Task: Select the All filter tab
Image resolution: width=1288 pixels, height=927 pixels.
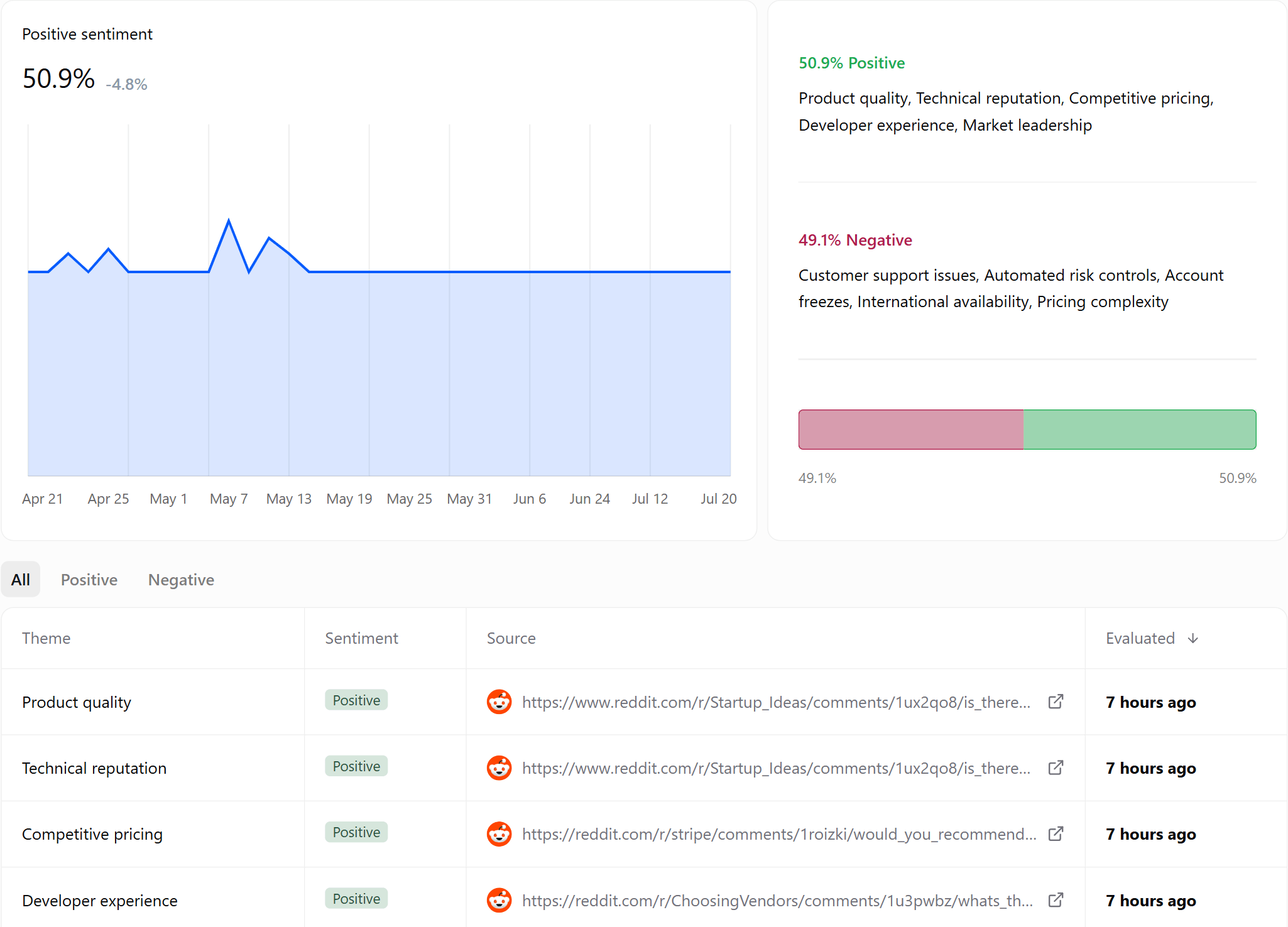Action: point(21,579)
